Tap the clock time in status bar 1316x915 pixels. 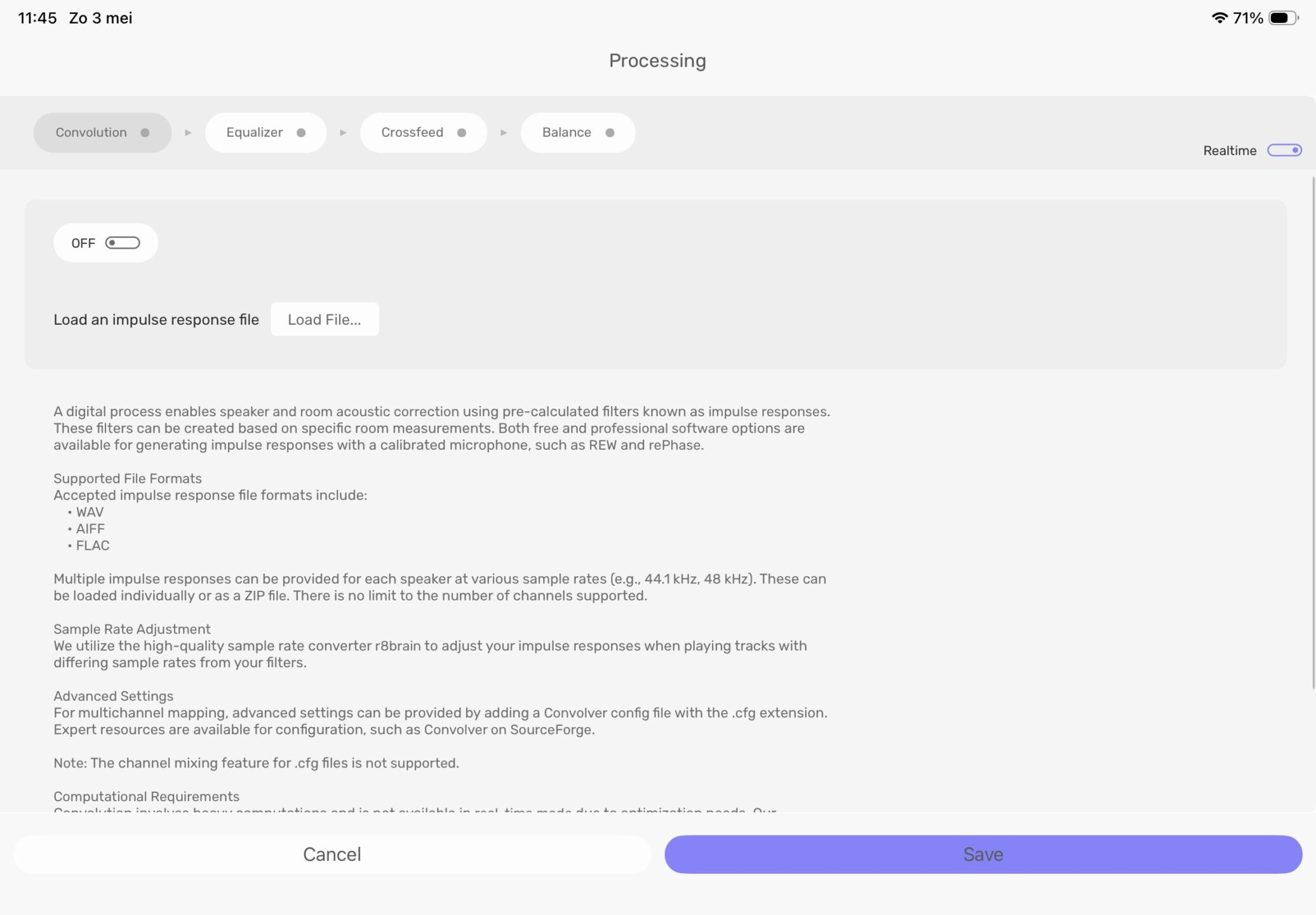point(37,18)
